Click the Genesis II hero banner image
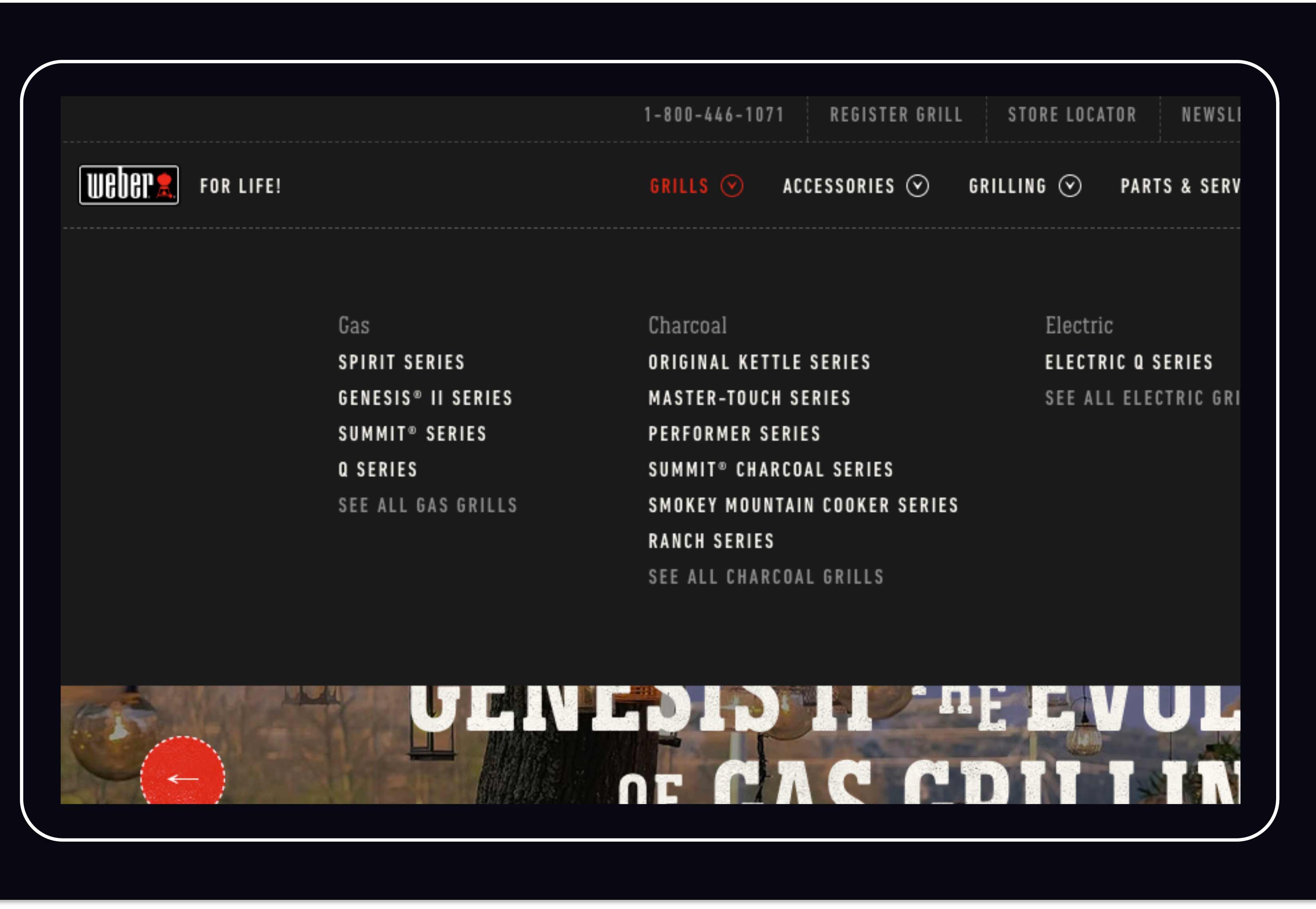 (x=650, y=746)
